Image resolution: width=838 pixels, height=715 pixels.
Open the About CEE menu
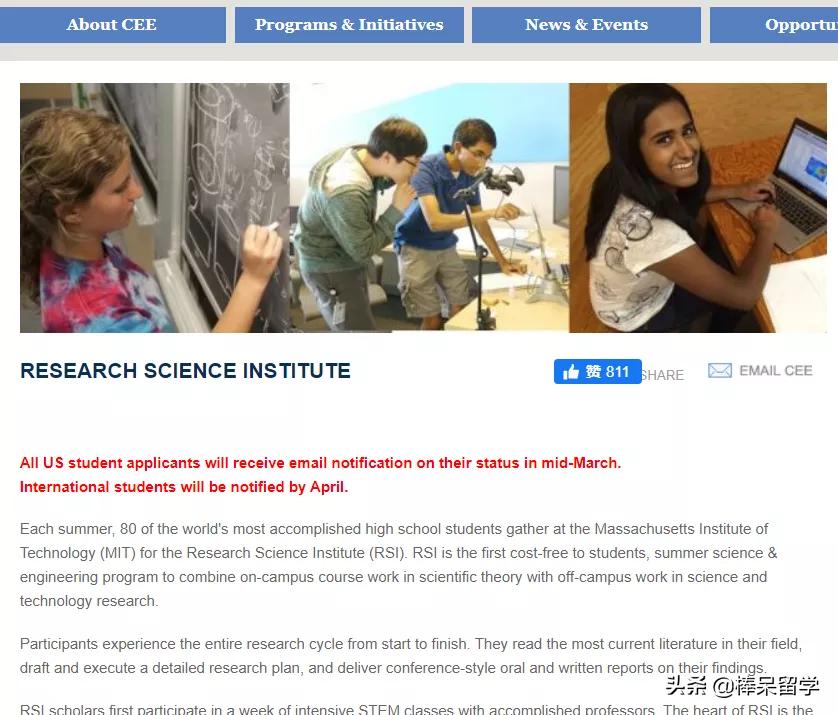click(112, 25)
